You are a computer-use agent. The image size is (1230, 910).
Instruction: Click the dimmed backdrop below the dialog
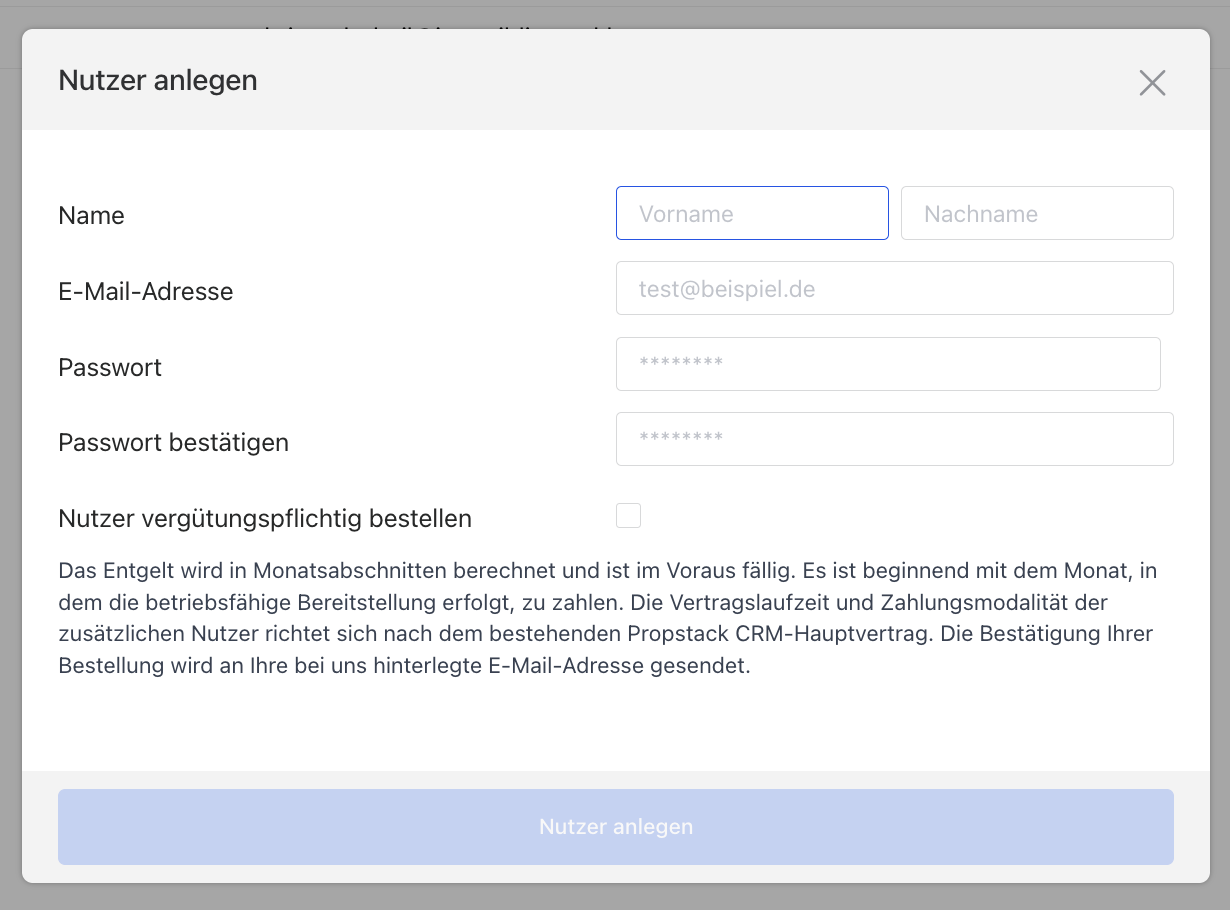[615, 897]
